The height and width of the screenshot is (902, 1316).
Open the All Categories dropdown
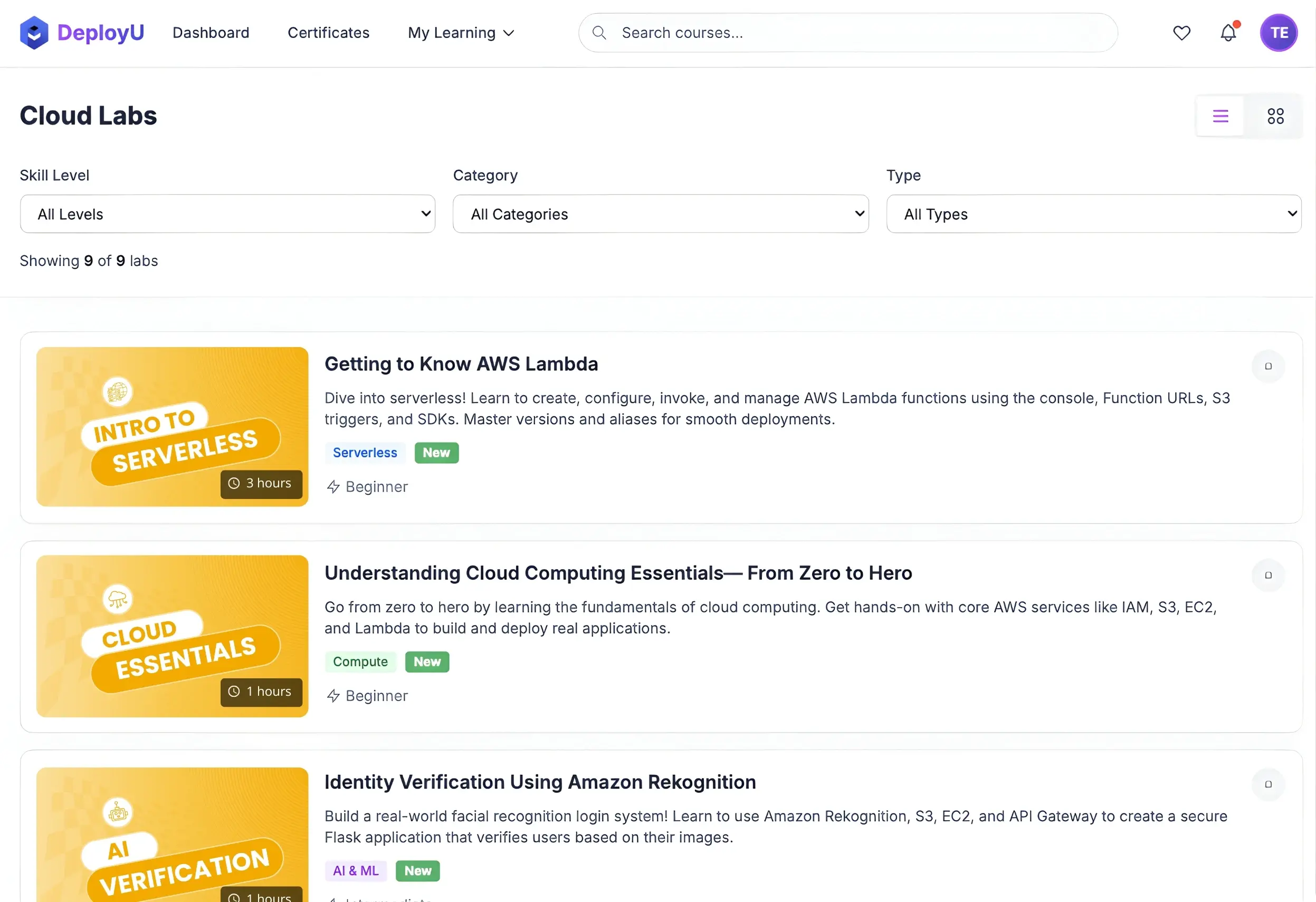[660, 214]
